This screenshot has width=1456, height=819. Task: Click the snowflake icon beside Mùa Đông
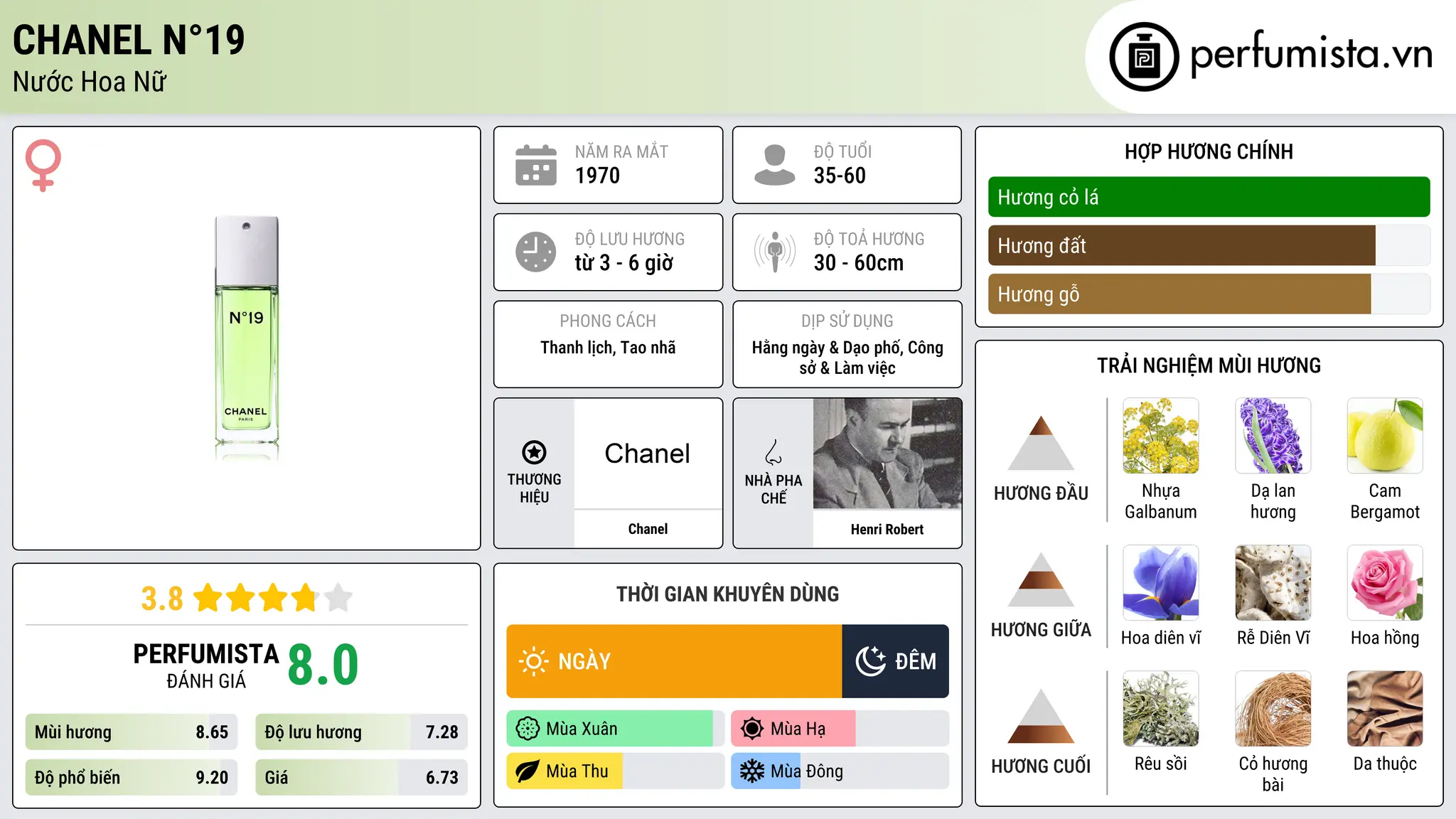(x=752, y=771)
